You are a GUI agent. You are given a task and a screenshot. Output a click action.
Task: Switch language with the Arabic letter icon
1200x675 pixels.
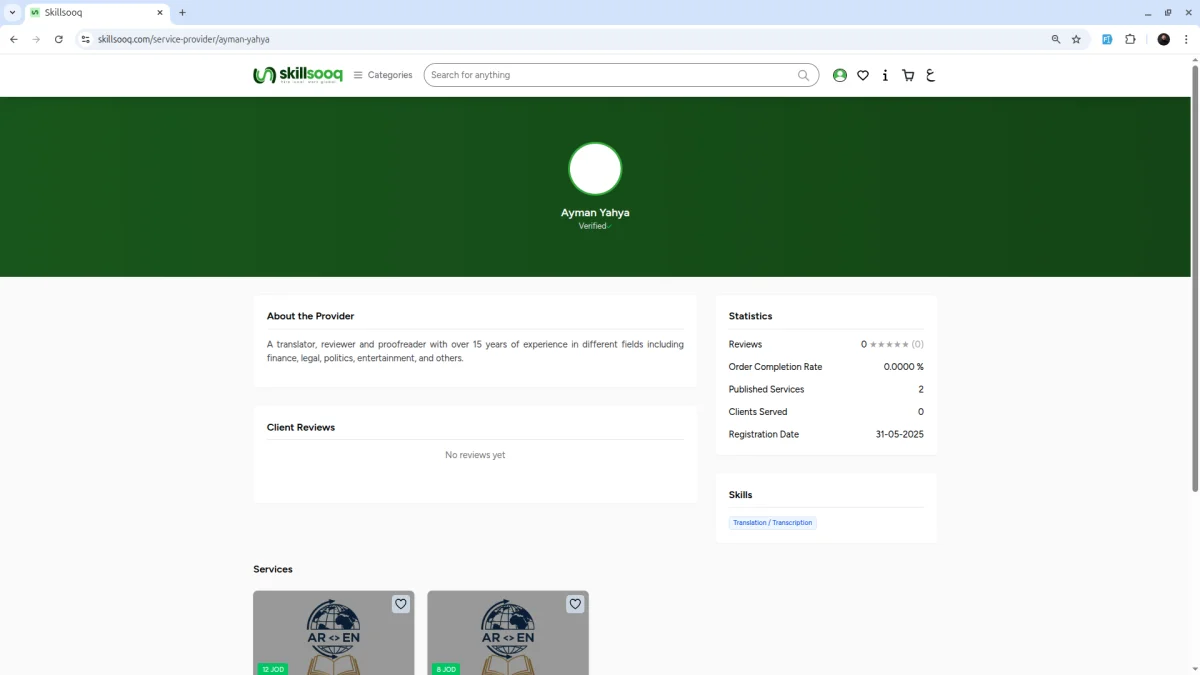(x=931, y=75)
